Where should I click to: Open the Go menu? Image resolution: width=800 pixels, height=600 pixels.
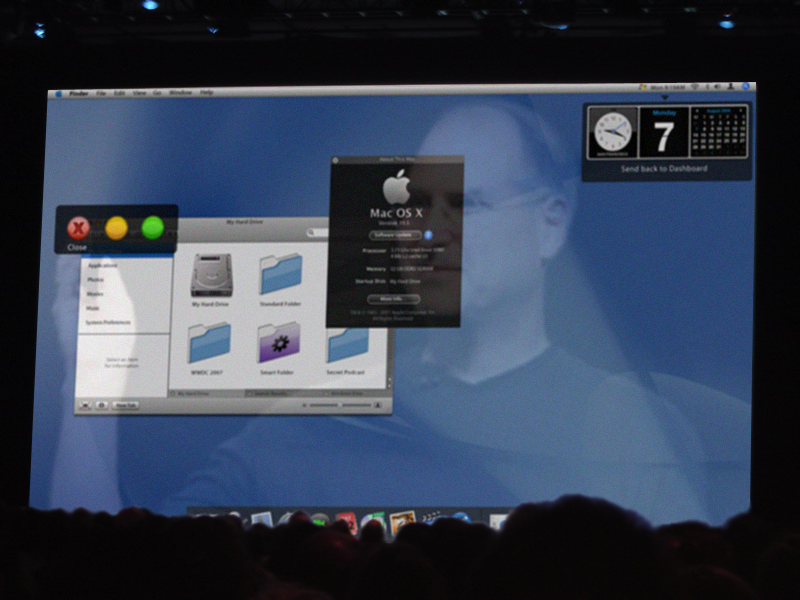click(157, 93)
